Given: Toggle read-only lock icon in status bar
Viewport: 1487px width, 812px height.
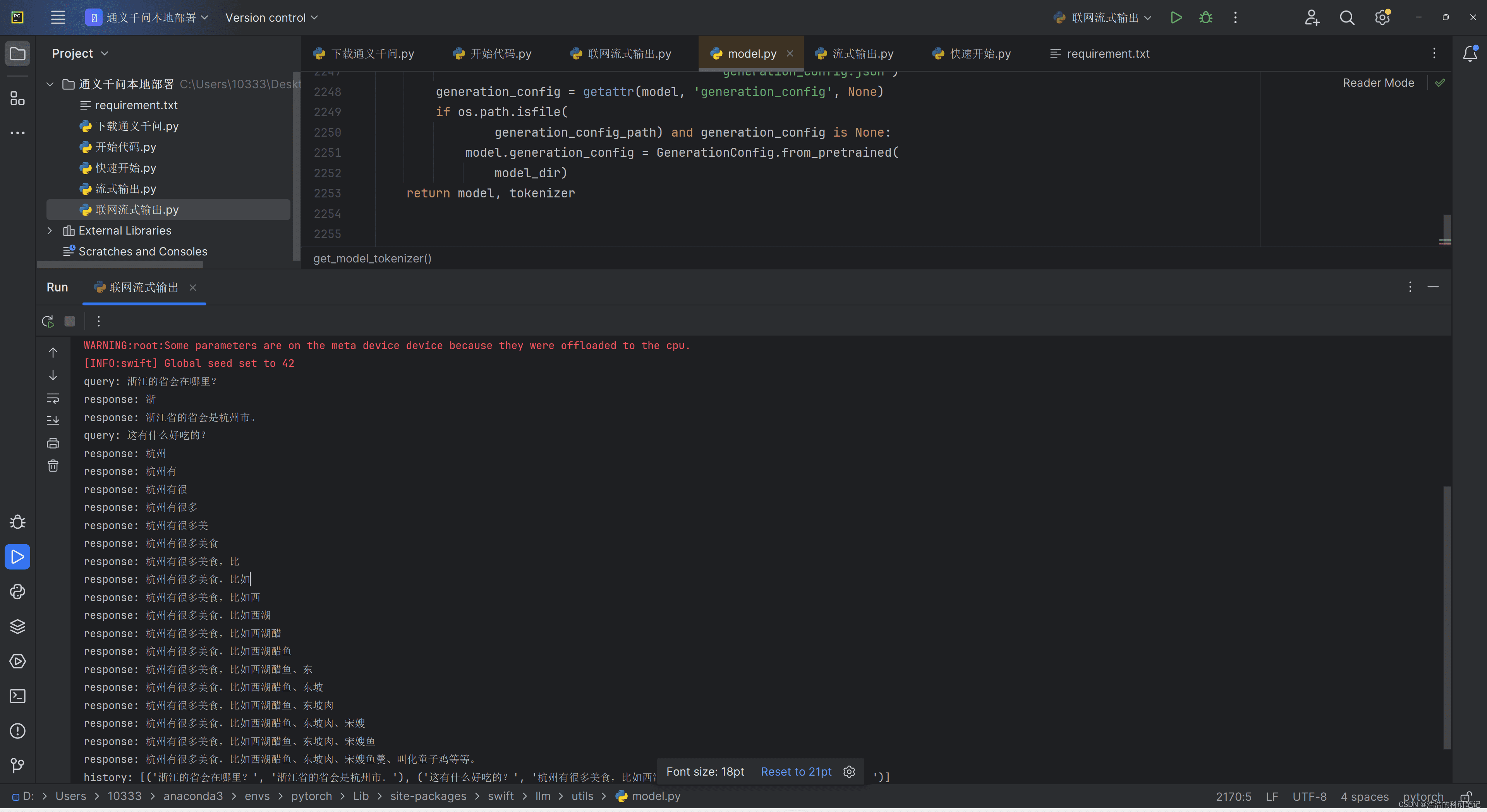Looking at the screenshot, I should click(x=1466, y=797).
